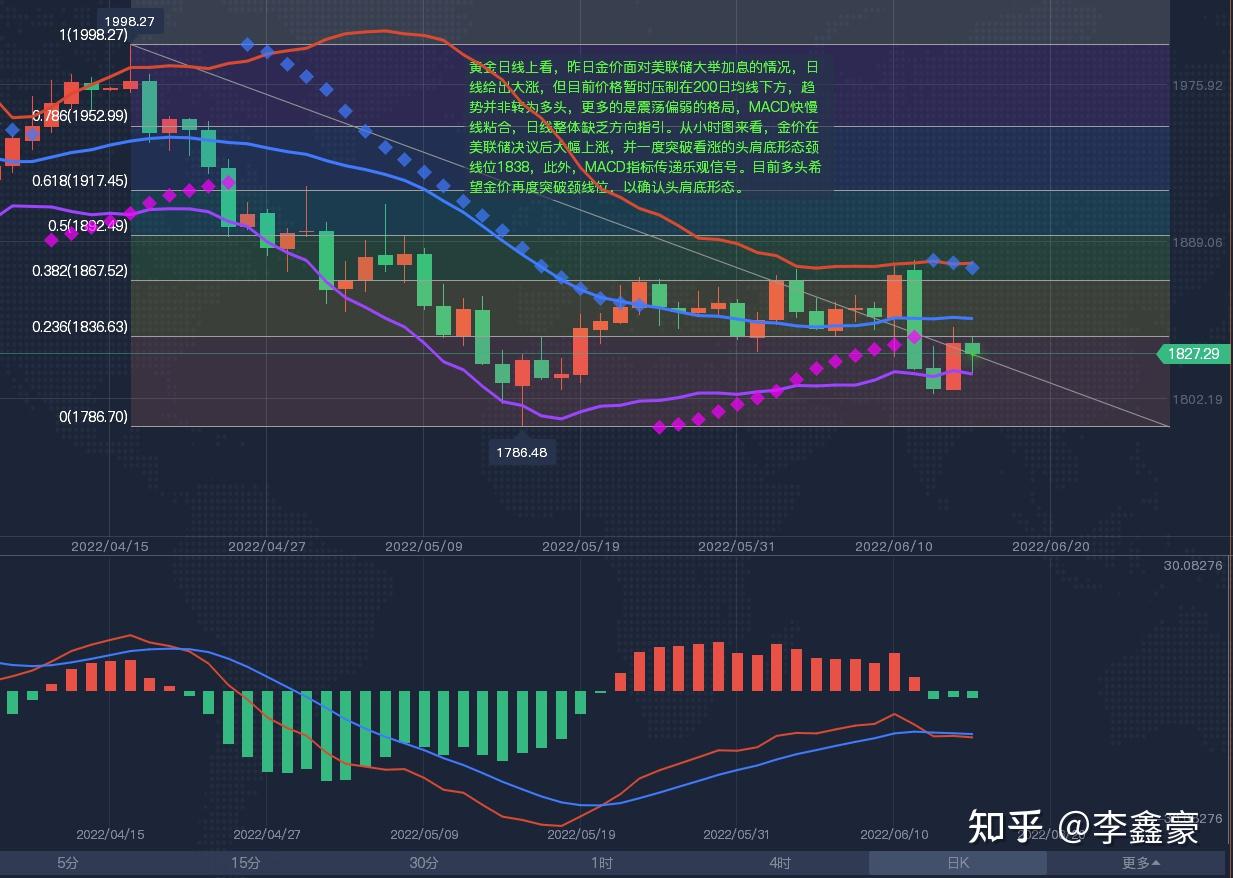Open the 4时 timeframe tab
This screenshot has width=1233, height=878.
(780, 863)
